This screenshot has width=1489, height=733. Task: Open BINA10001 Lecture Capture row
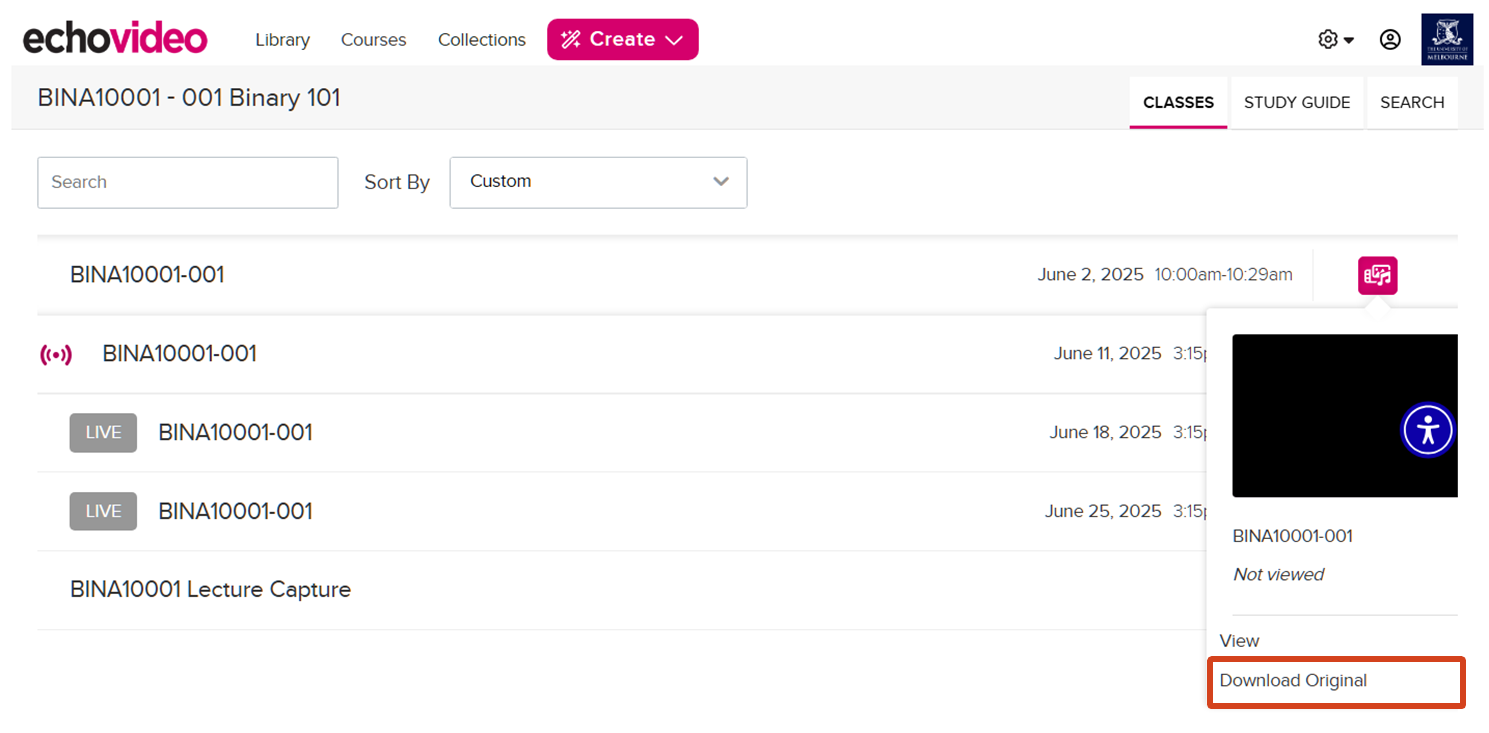210,589
